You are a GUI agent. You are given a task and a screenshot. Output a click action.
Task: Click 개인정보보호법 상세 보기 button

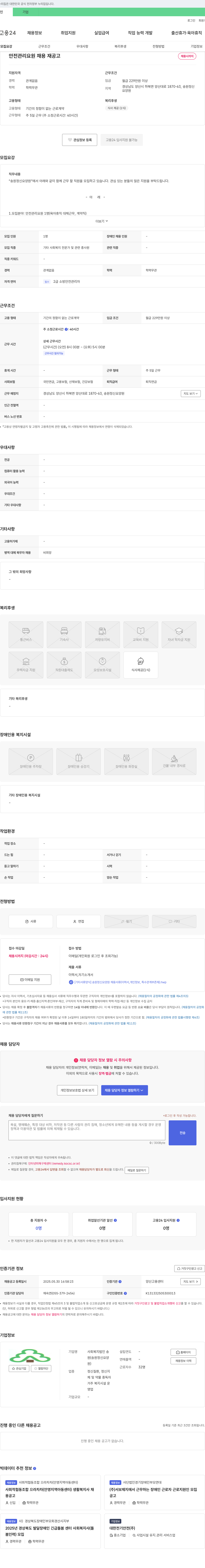[x=77, y=1090]
